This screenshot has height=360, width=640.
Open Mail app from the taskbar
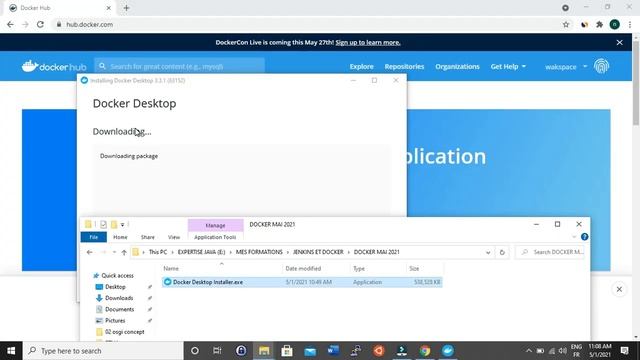tap(310, 351)
